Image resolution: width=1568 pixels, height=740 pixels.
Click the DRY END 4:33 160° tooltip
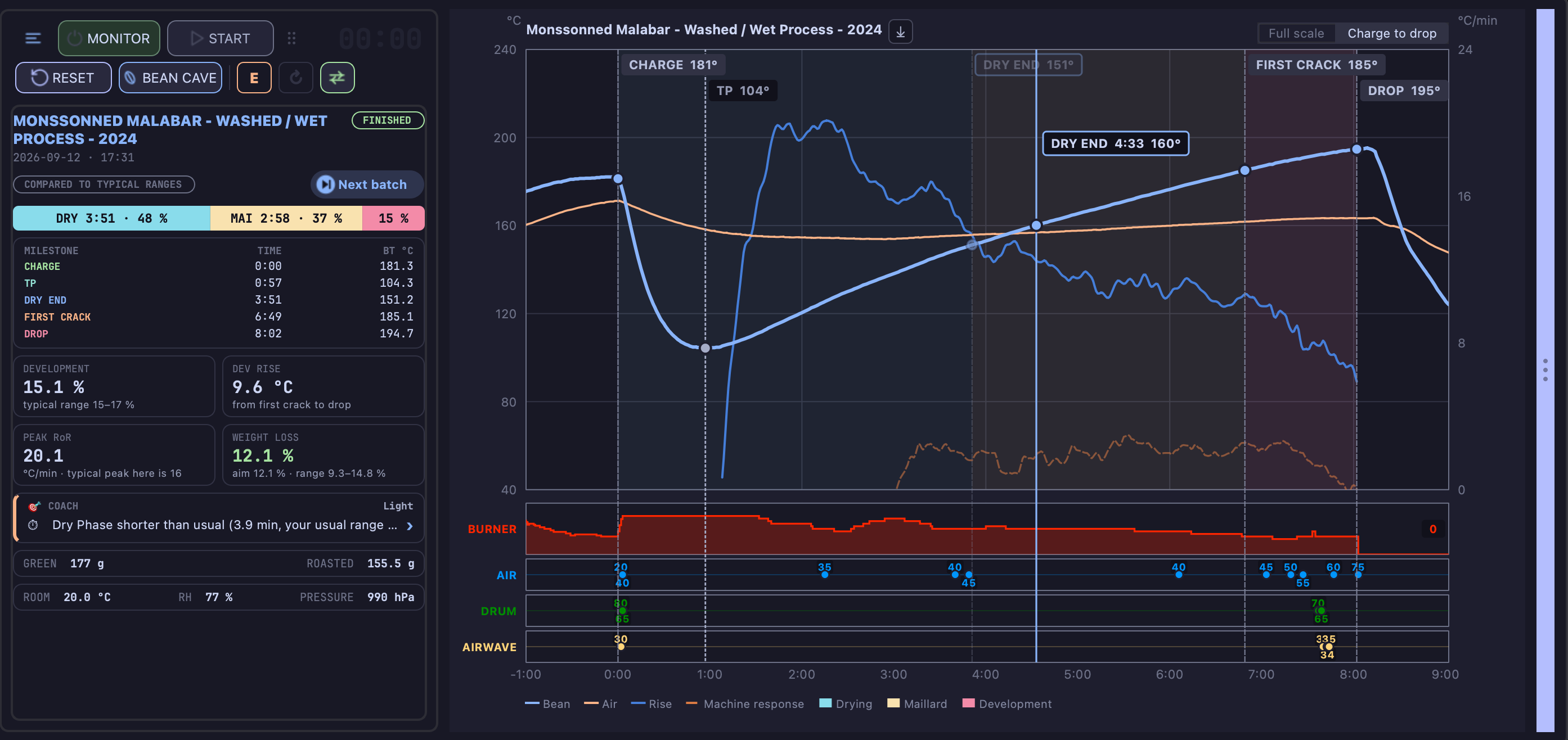(x=1115, y=143)
